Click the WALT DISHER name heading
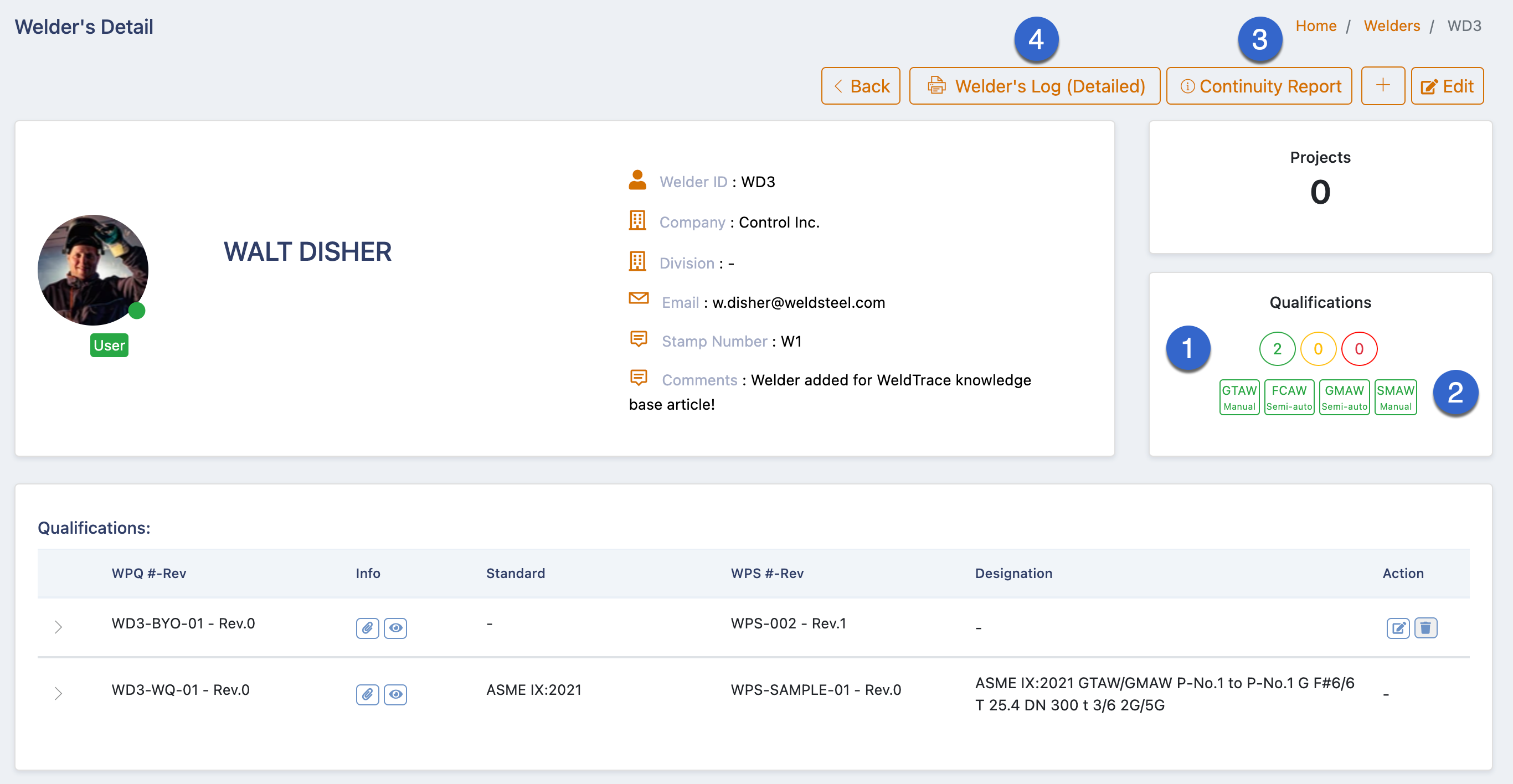This screenshot has height=784, width=1513. pos(307,251)
